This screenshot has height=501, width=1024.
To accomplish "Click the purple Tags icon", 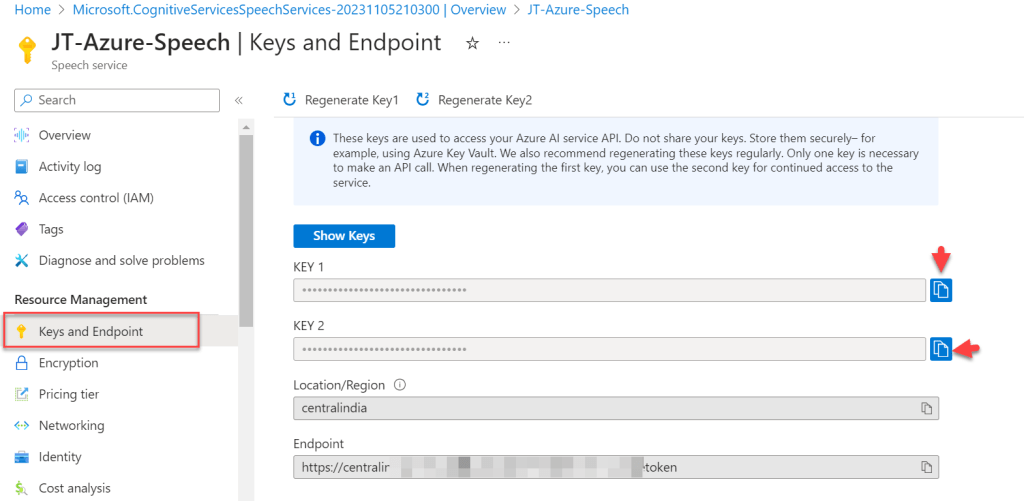I will tap(22, 229).
